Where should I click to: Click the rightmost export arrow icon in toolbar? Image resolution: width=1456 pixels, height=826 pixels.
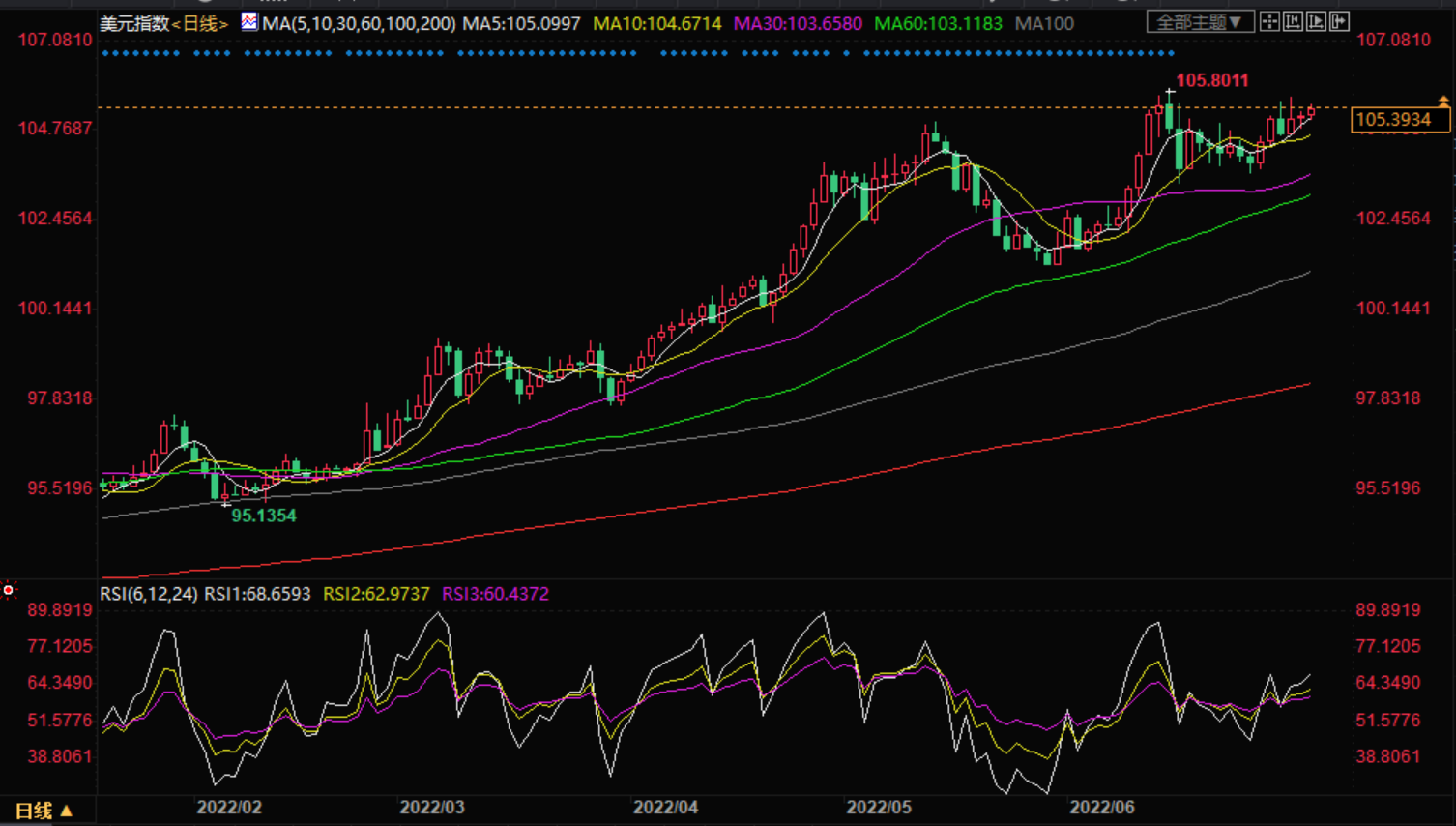pos(1339,21)
